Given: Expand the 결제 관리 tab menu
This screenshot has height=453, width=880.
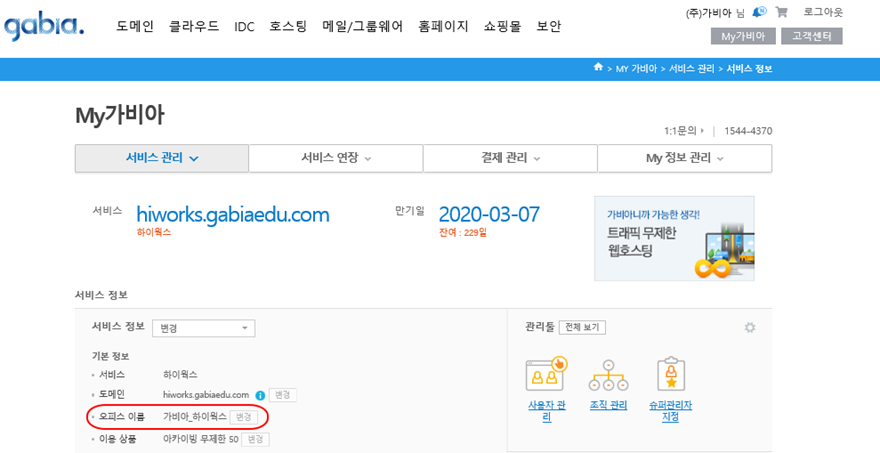Looking at the screenshot, I should coord(510,158).
